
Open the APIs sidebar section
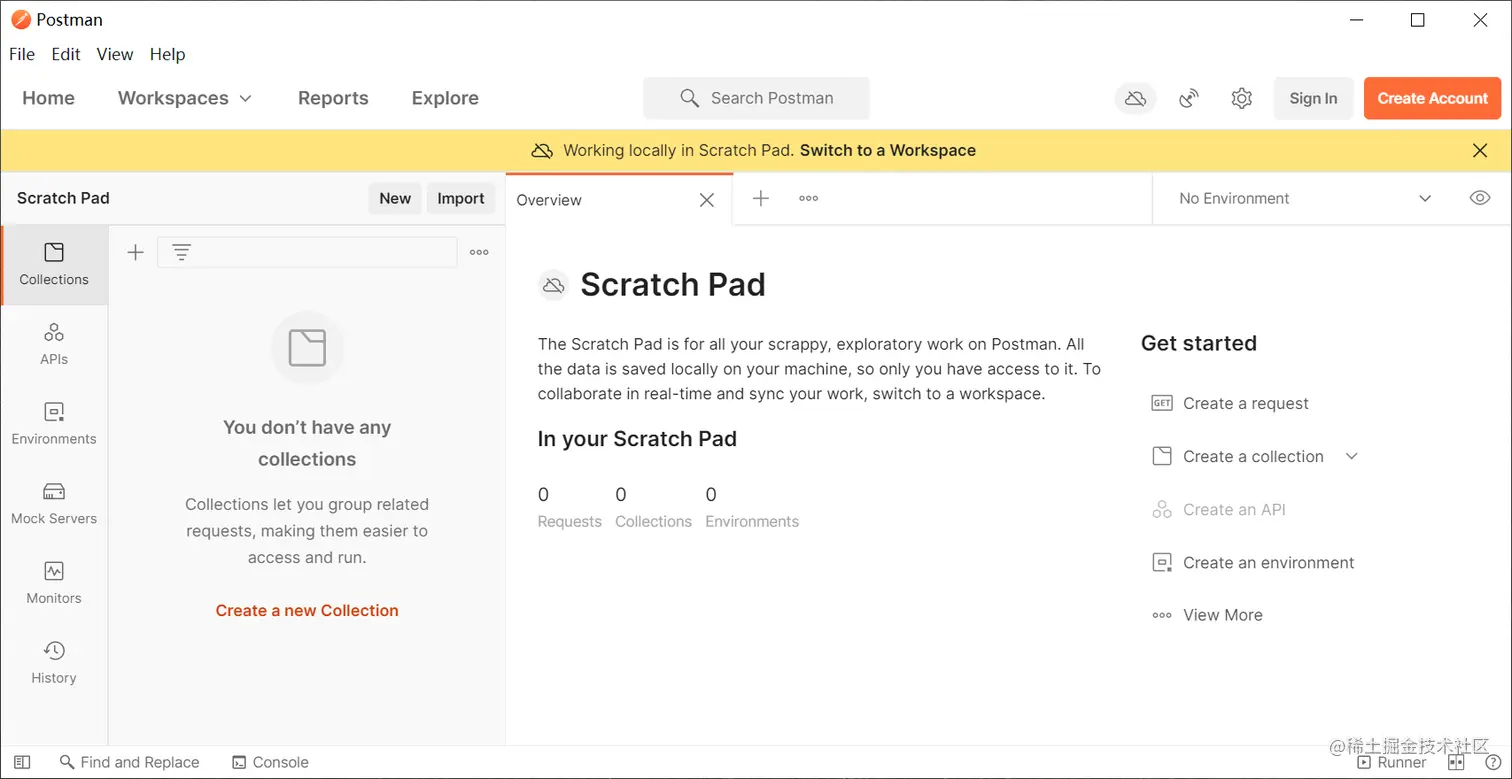point(54,344)
